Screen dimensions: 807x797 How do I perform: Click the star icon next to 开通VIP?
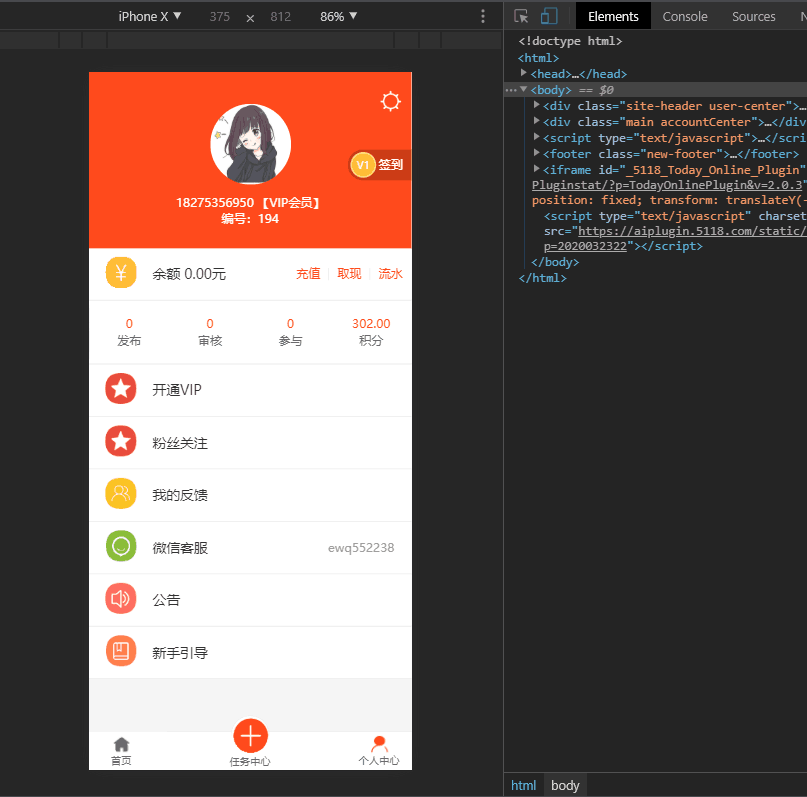click(121, 388)
